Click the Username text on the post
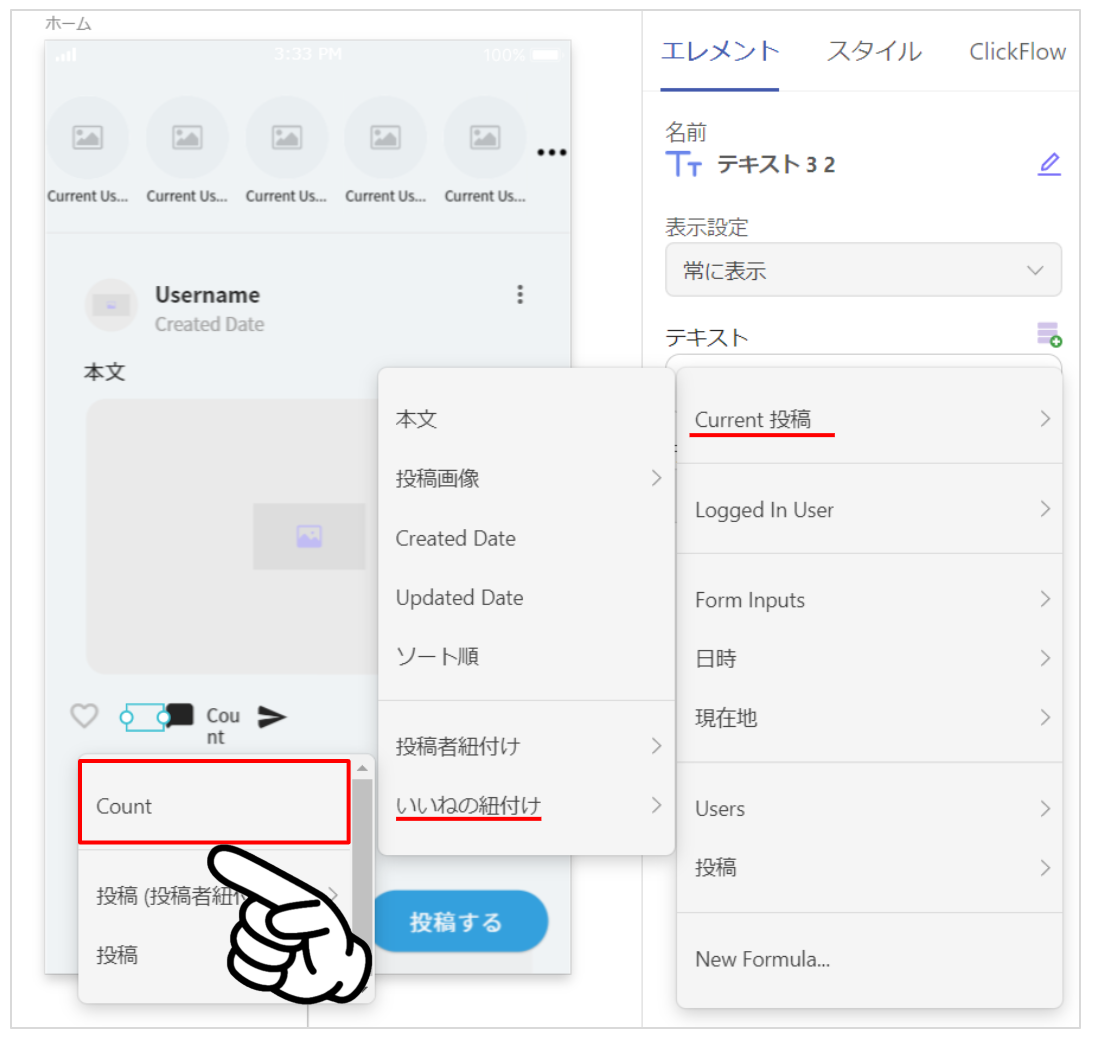The width and height of the screenshot is (1096, 1043). pyautogui.click(x=207, y=295)
